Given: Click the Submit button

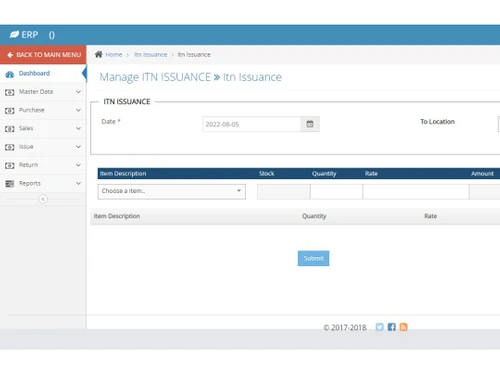Looking at the screenshot, I should pyautogui.click(x=313, y=258).
